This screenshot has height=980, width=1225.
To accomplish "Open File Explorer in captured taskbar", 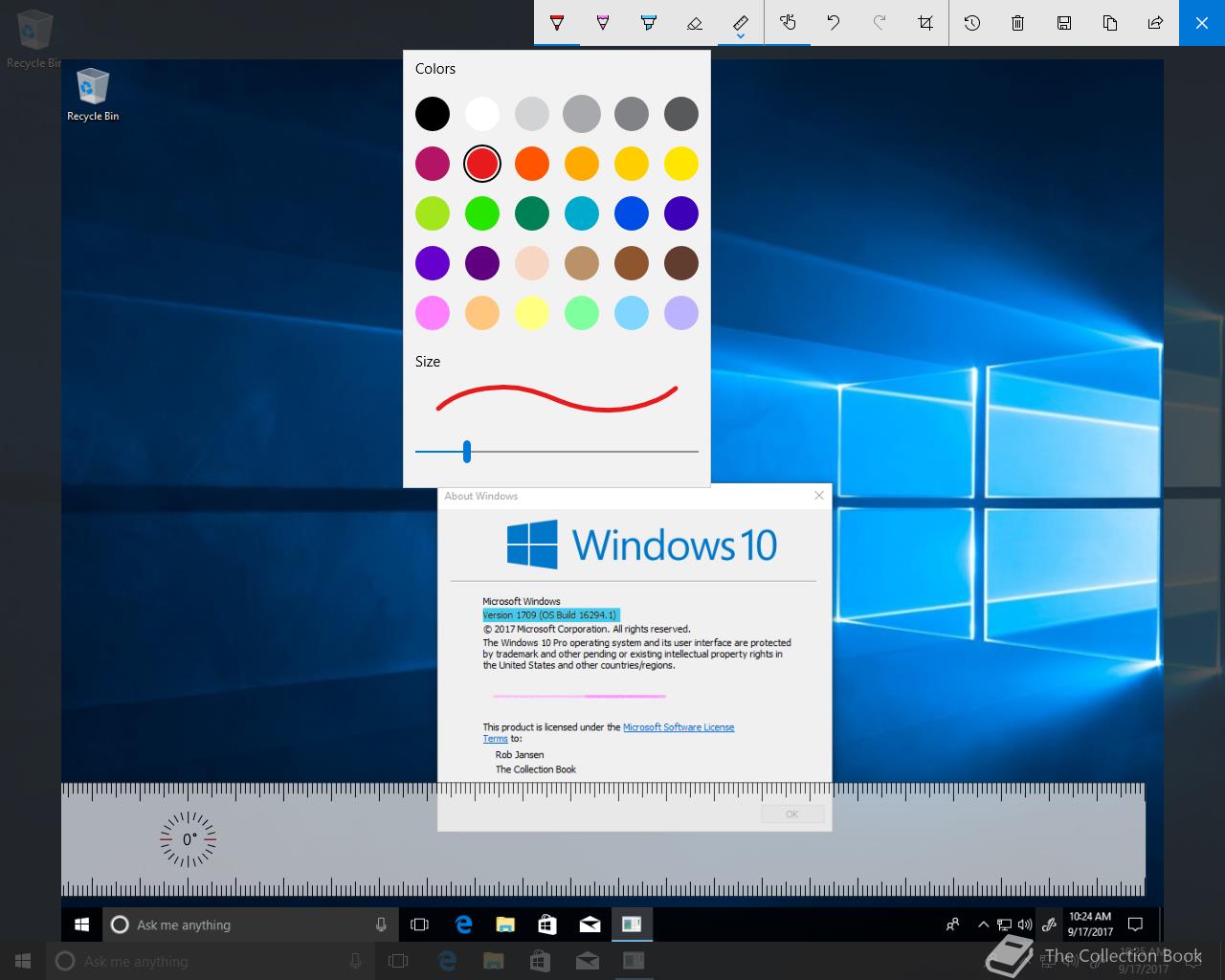I will 505,924.
